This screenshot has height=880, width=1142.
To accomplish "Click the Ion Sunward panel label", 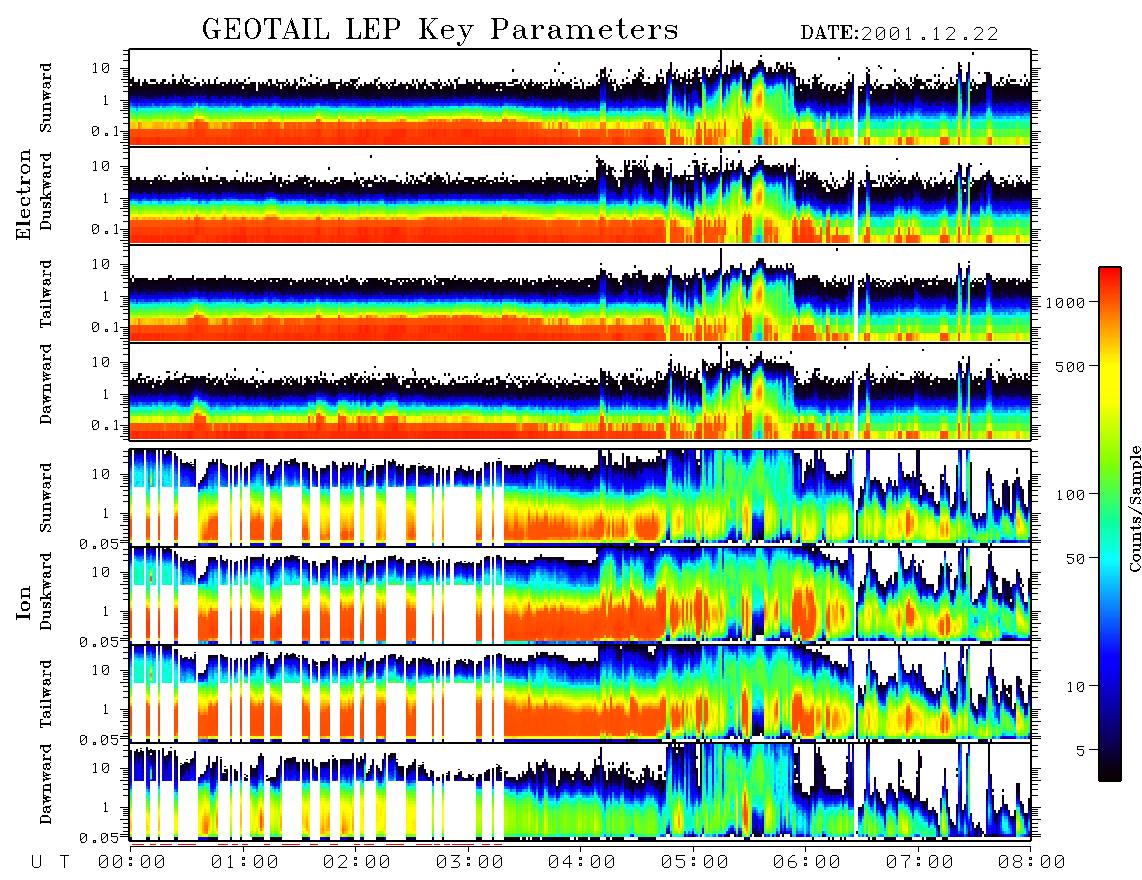I will coord(46,497).
